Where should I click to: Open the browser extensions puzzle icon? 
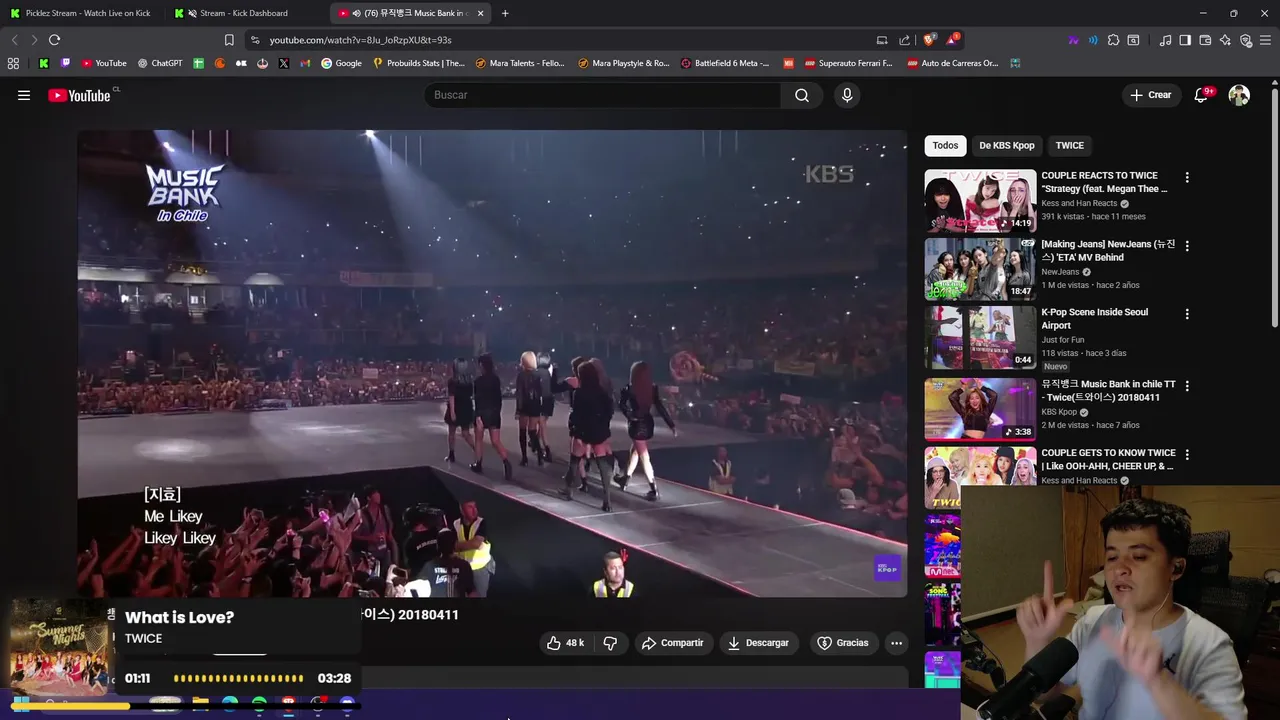[x=1113, y=40]
